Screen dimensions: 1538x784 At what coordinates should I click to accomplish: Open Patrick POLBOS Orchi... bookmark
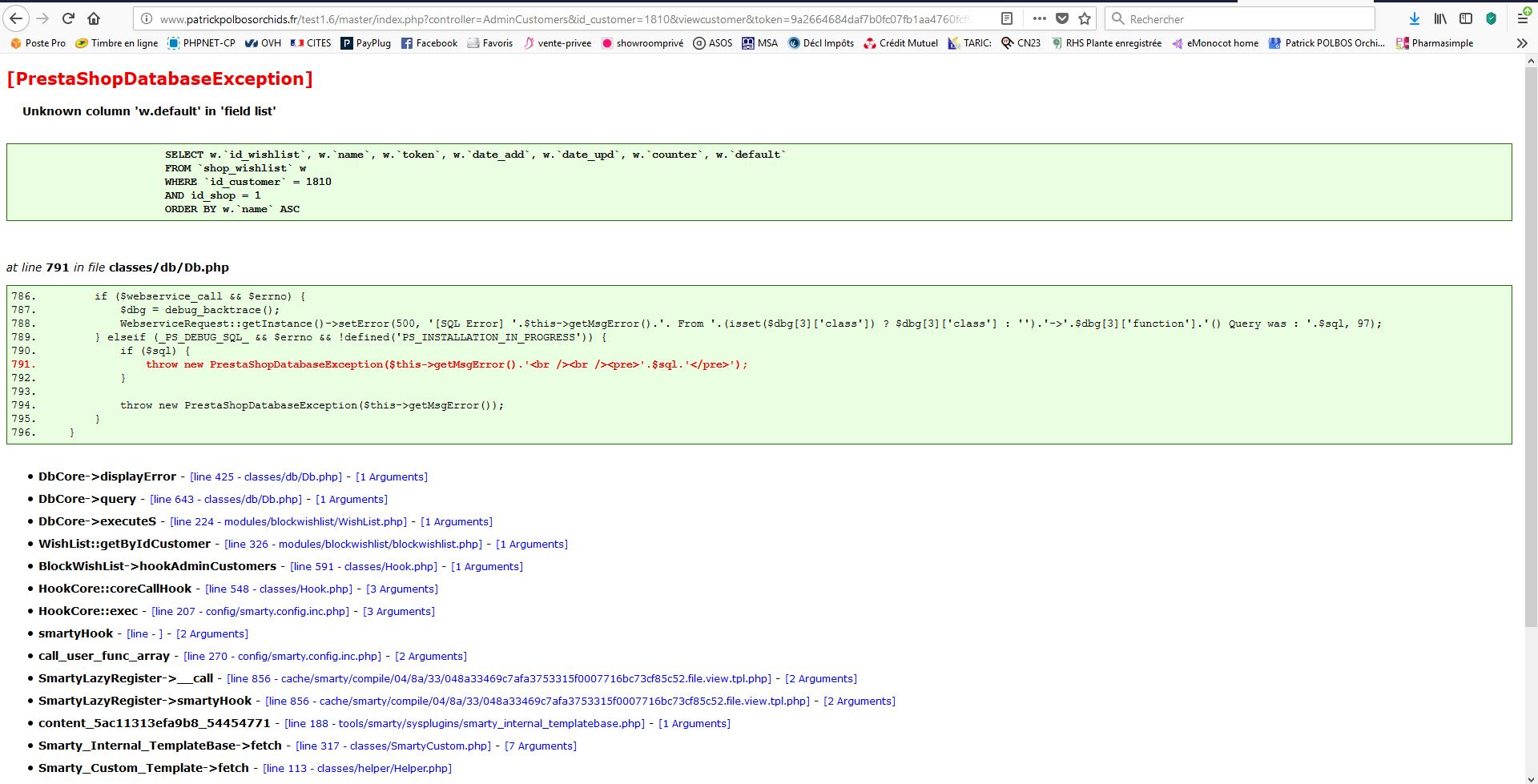pos(1327,43)
